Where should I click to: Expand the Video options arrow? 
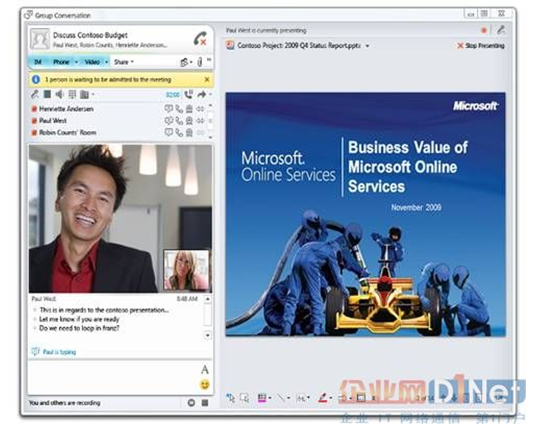pyautogui.click(x=106, y=62)
